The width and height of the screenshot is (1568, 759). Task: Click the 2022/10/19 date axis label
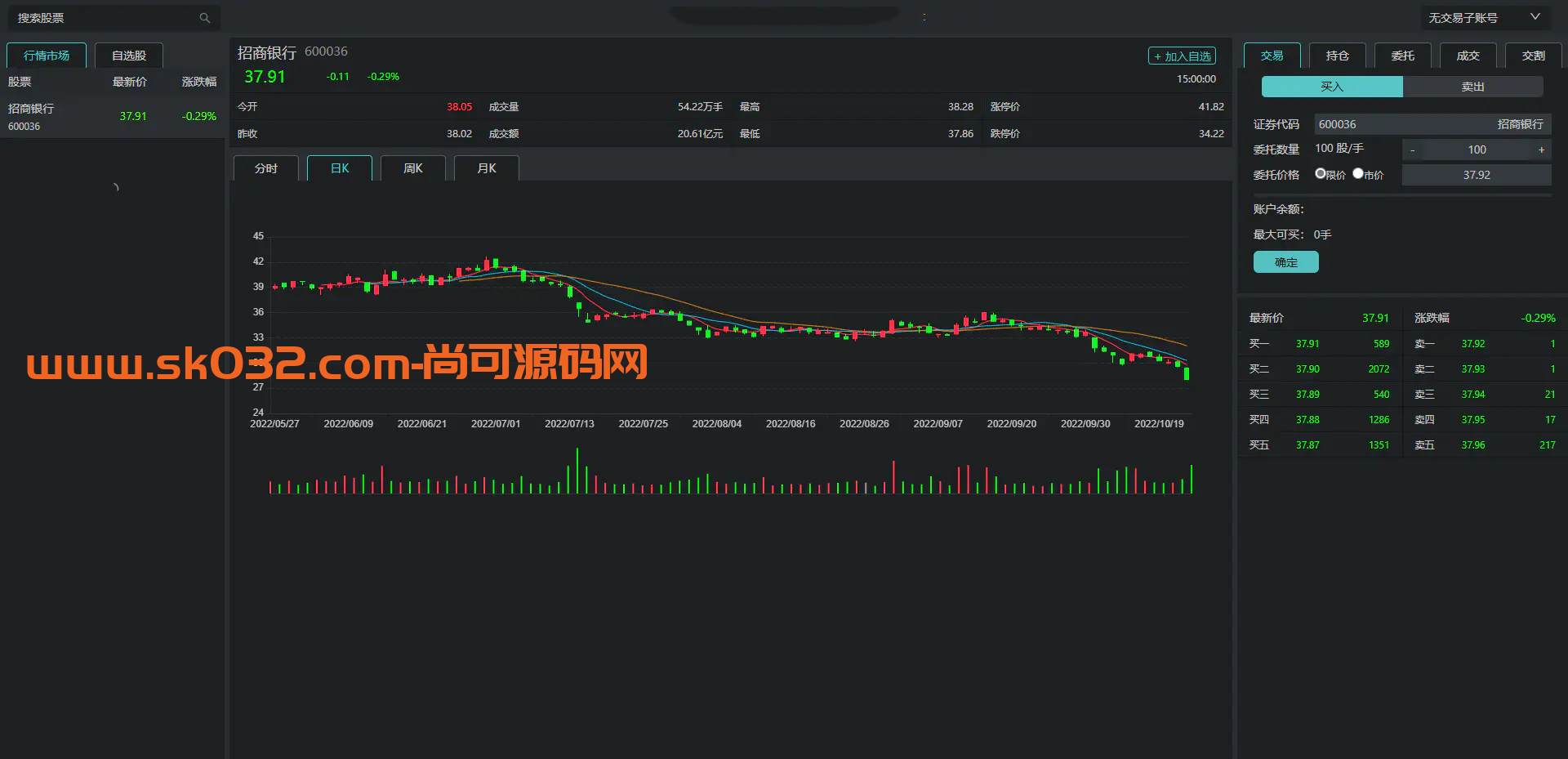(1159, 424)
